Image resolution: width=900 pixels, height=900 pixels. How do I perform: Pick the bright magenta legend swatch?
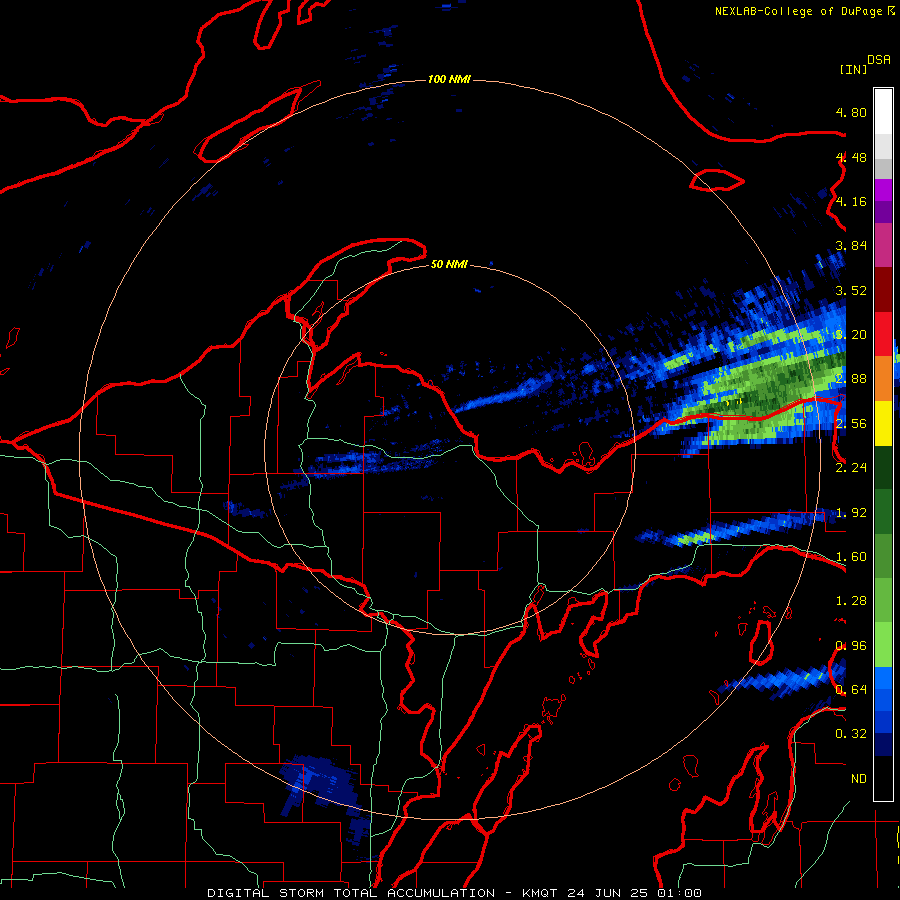point(883,189)
